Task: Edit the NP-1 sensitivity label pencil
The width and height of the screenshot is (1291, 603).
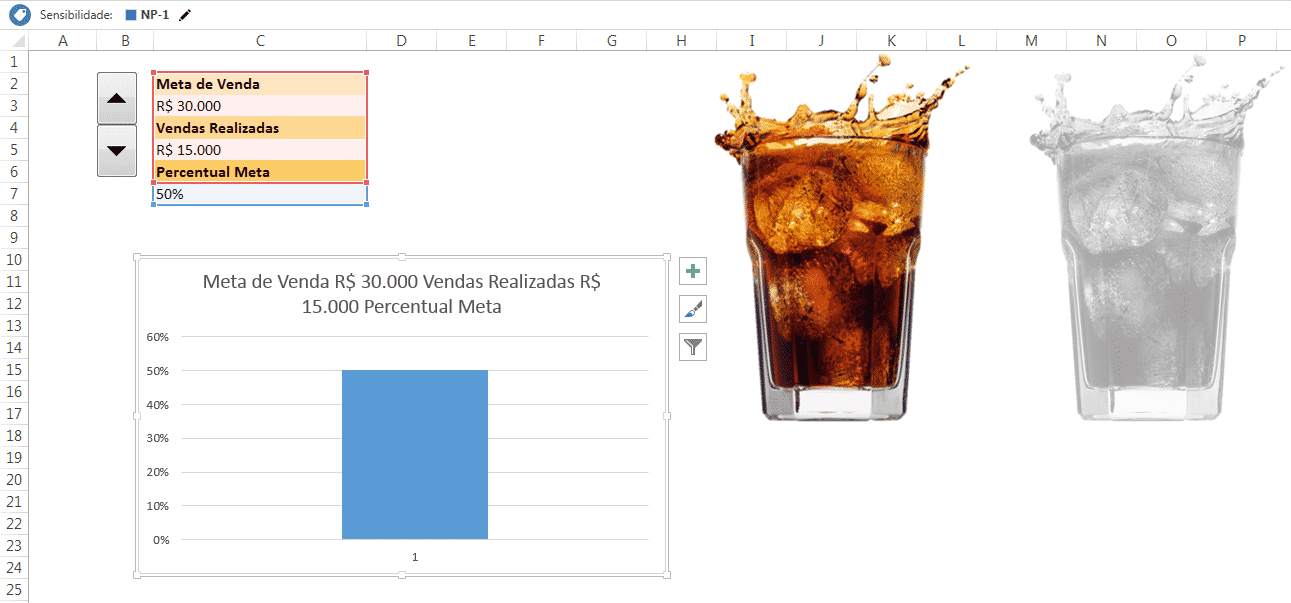Action: pyautogui.click(x=185, y=15)
